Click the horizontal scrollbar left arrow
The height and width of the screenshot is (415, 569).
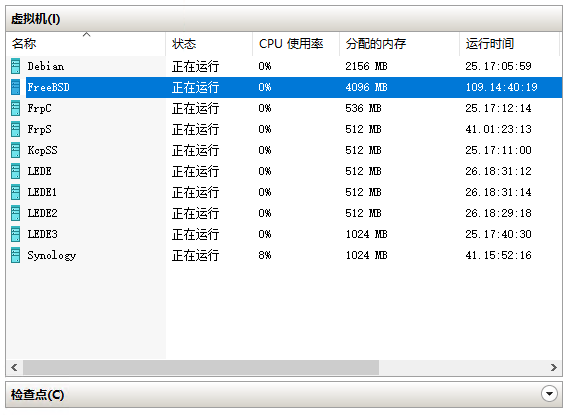pos(14,367)
